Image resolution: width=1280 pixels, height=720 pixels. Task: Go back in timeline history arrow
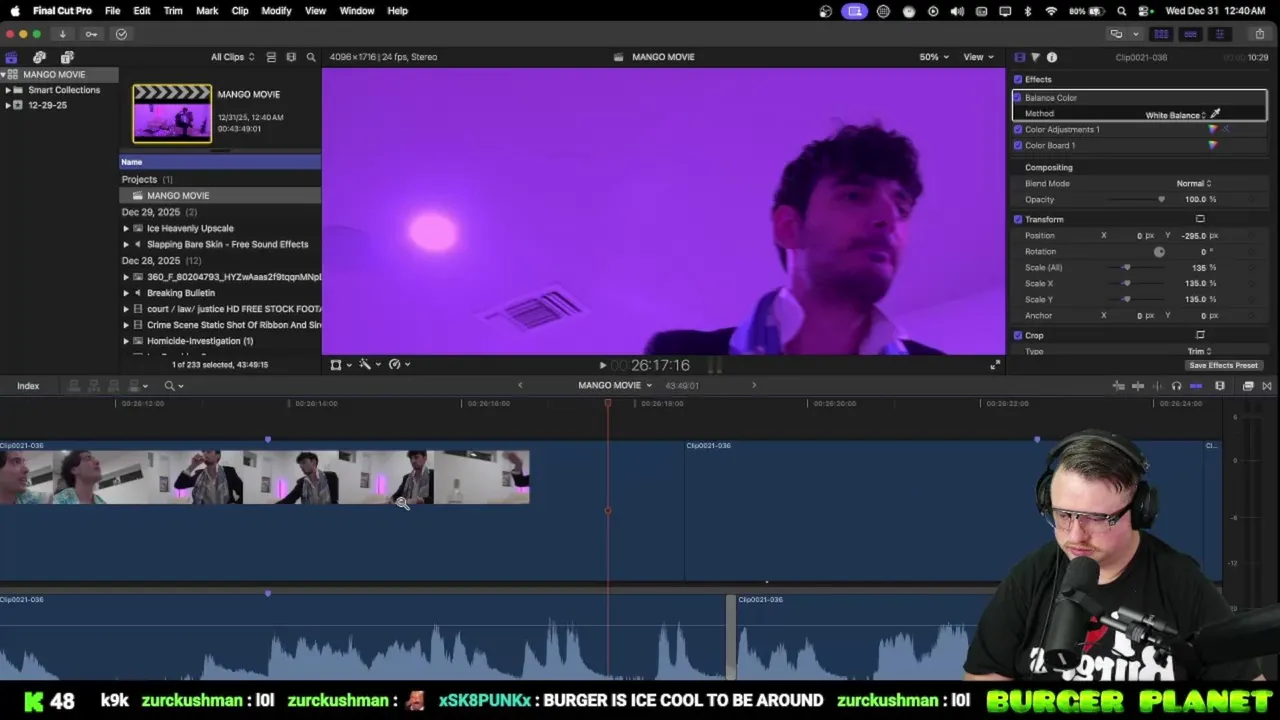pyautogui.click(x=520, y=386)
